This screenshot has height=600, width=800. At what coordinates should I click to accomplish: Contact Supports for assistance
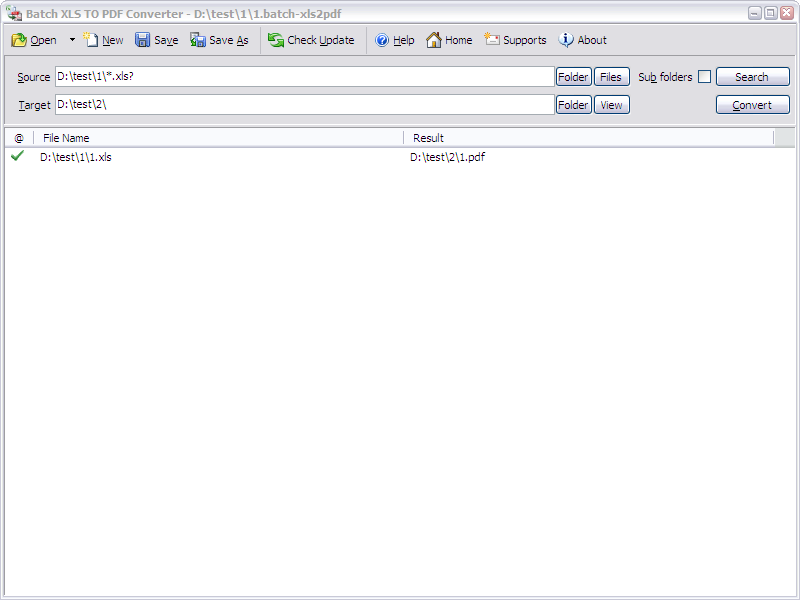(516, 40)
